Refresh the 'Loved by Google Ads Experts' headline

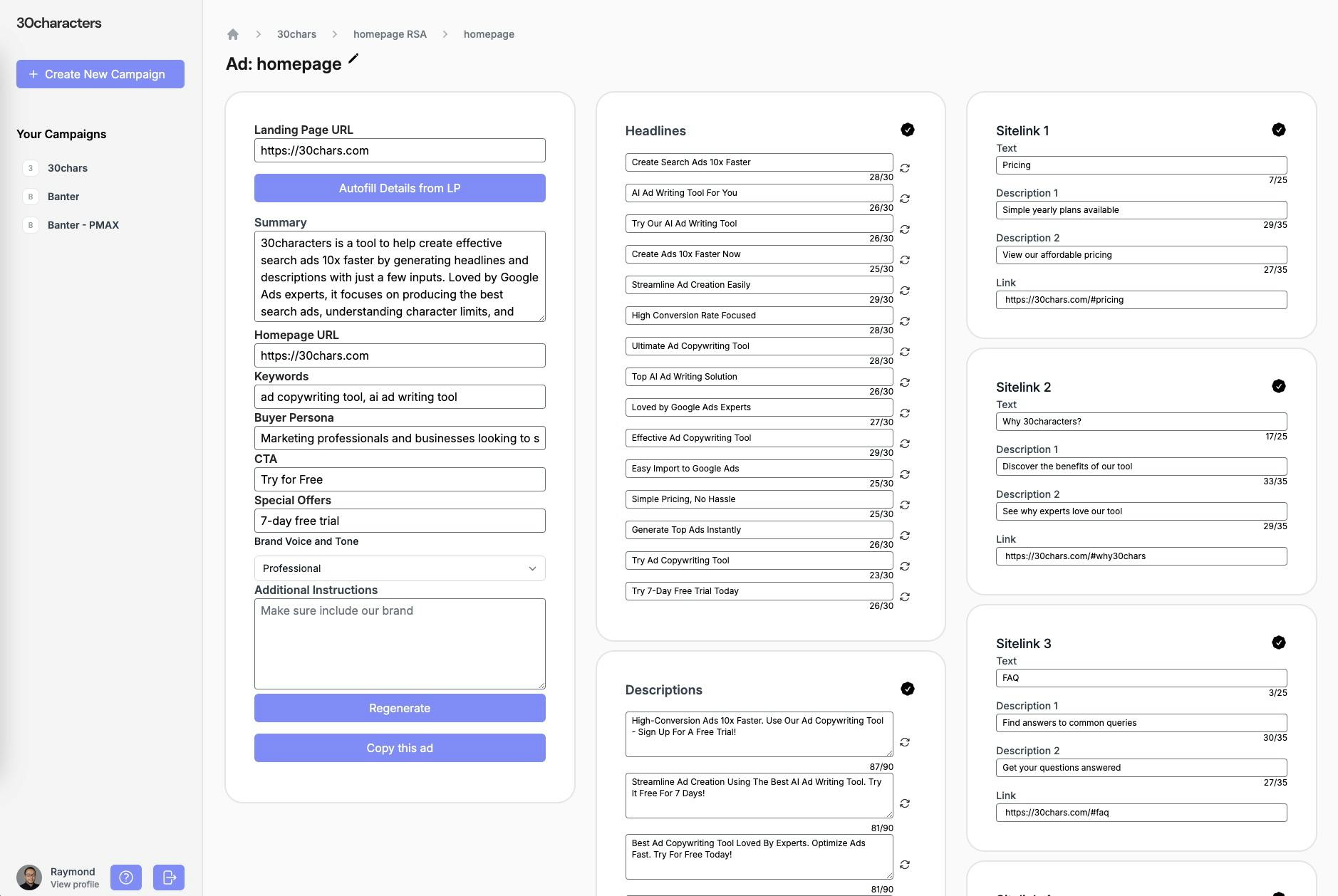click(905, 413)
